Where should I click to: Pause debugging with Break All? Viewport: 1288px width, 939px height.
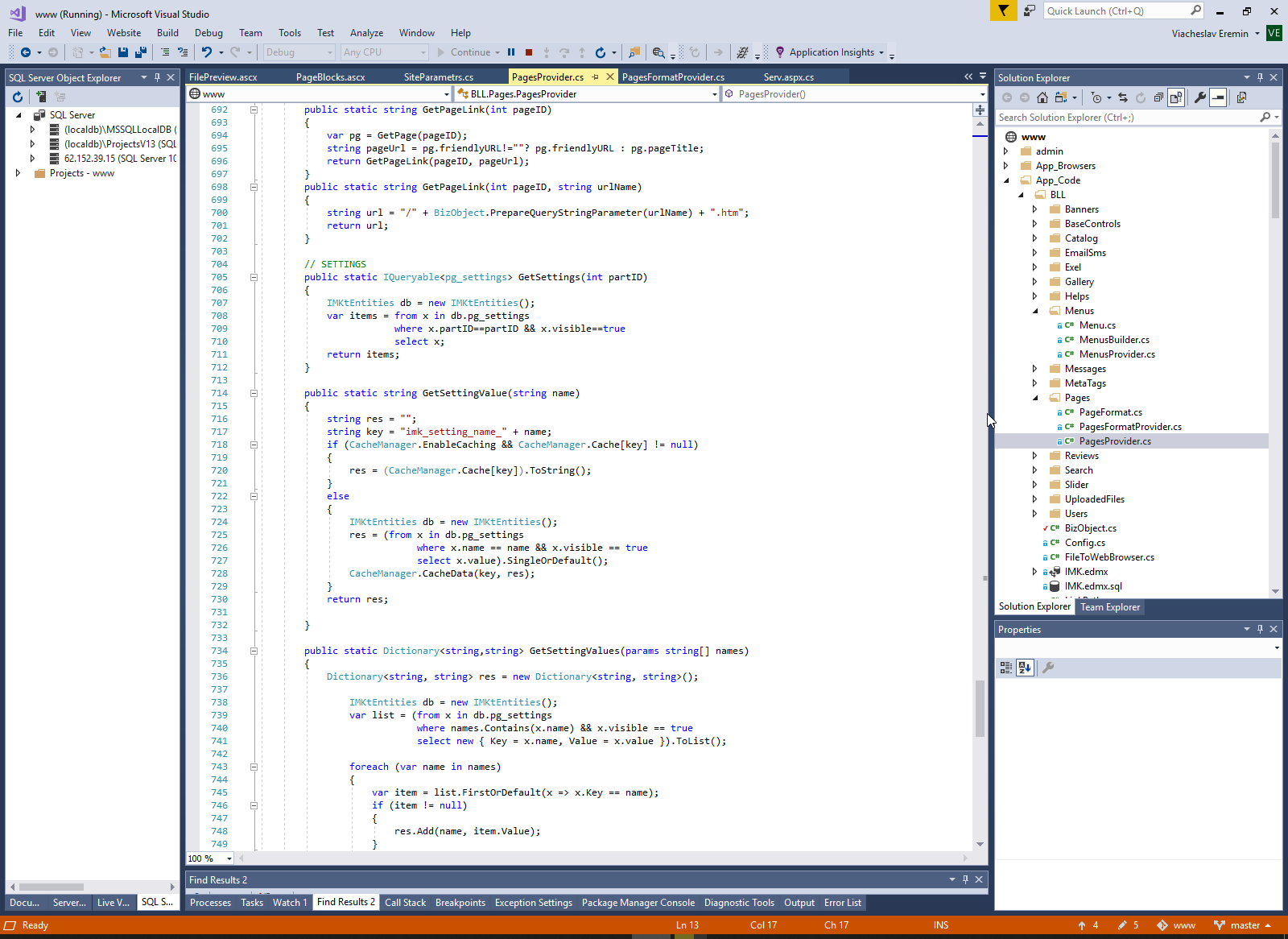[511, 52]
